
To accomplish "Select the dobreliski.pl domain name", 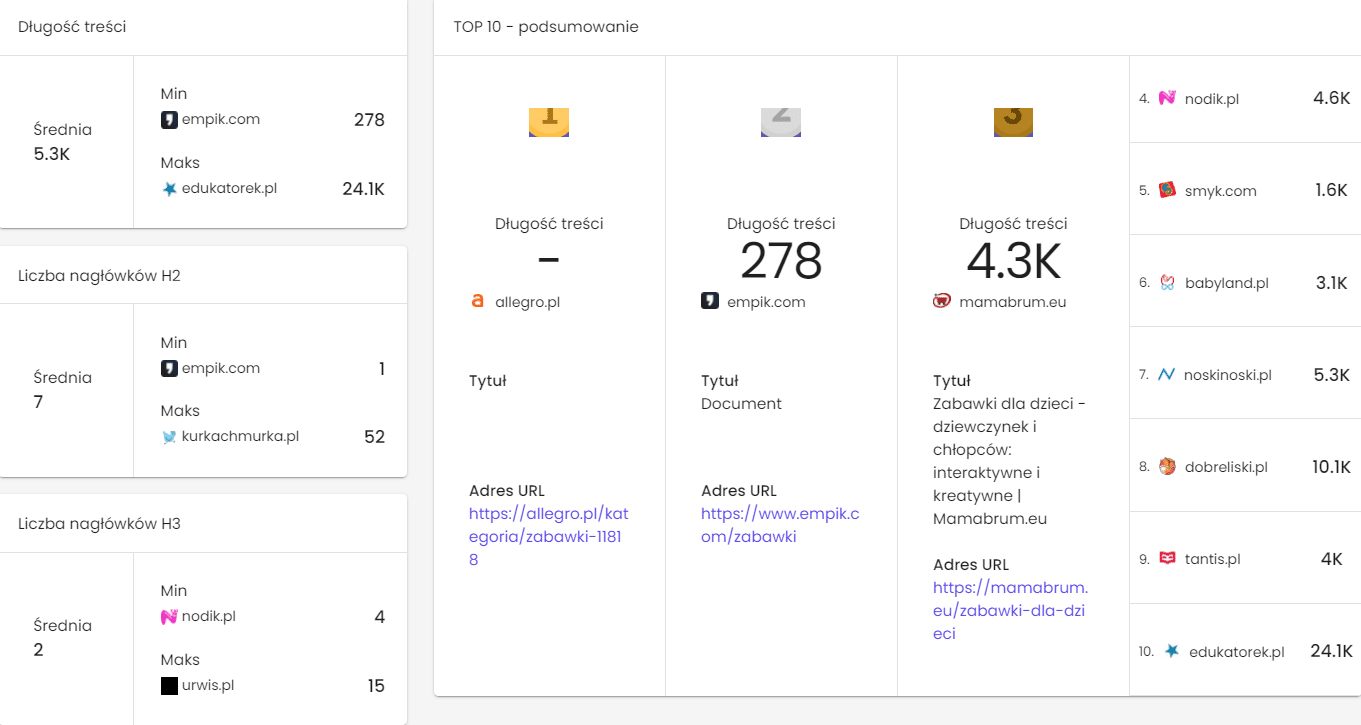I will pos(1226,467).
